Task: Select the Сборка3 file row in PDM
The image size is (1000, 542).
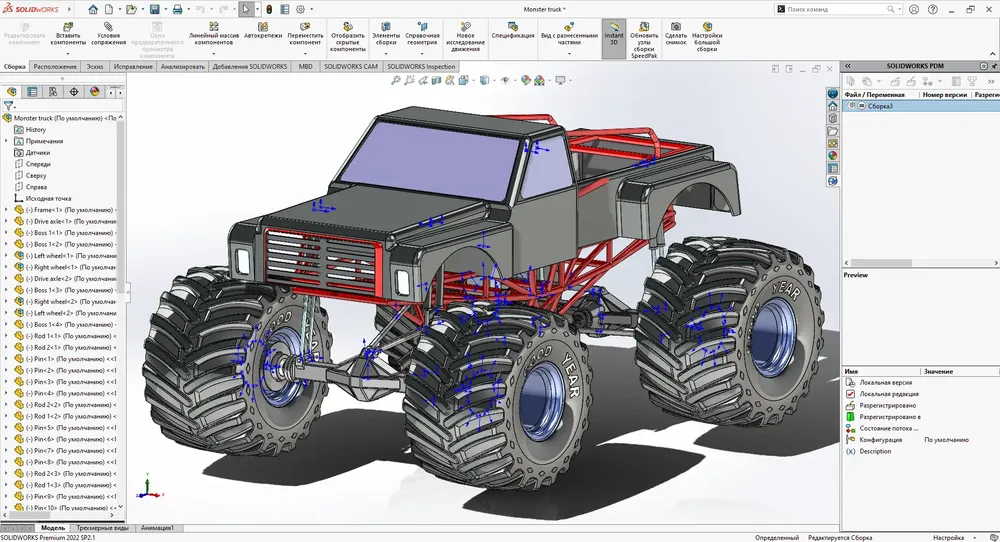Action: coord(920,106)
